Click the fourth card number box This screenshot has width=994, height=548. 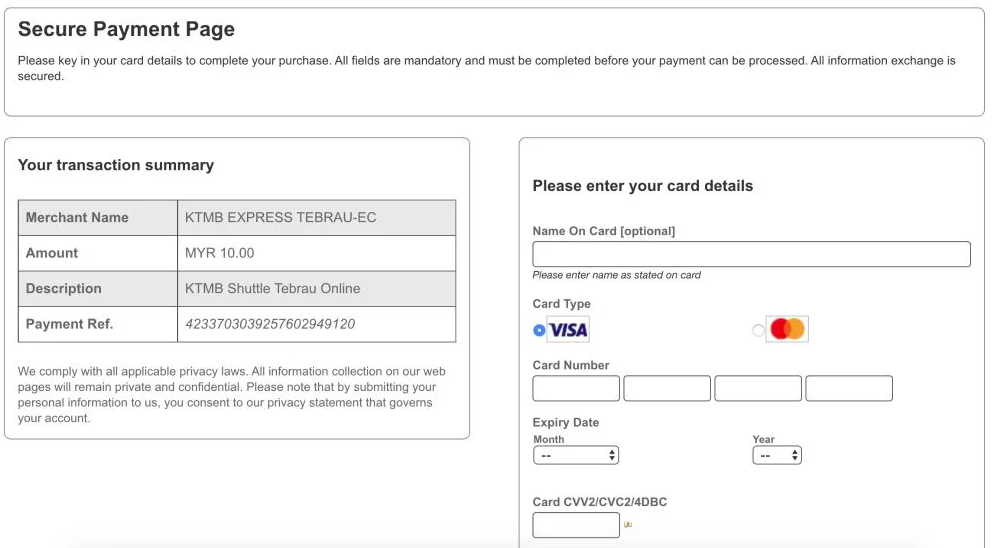pos(849,388)
